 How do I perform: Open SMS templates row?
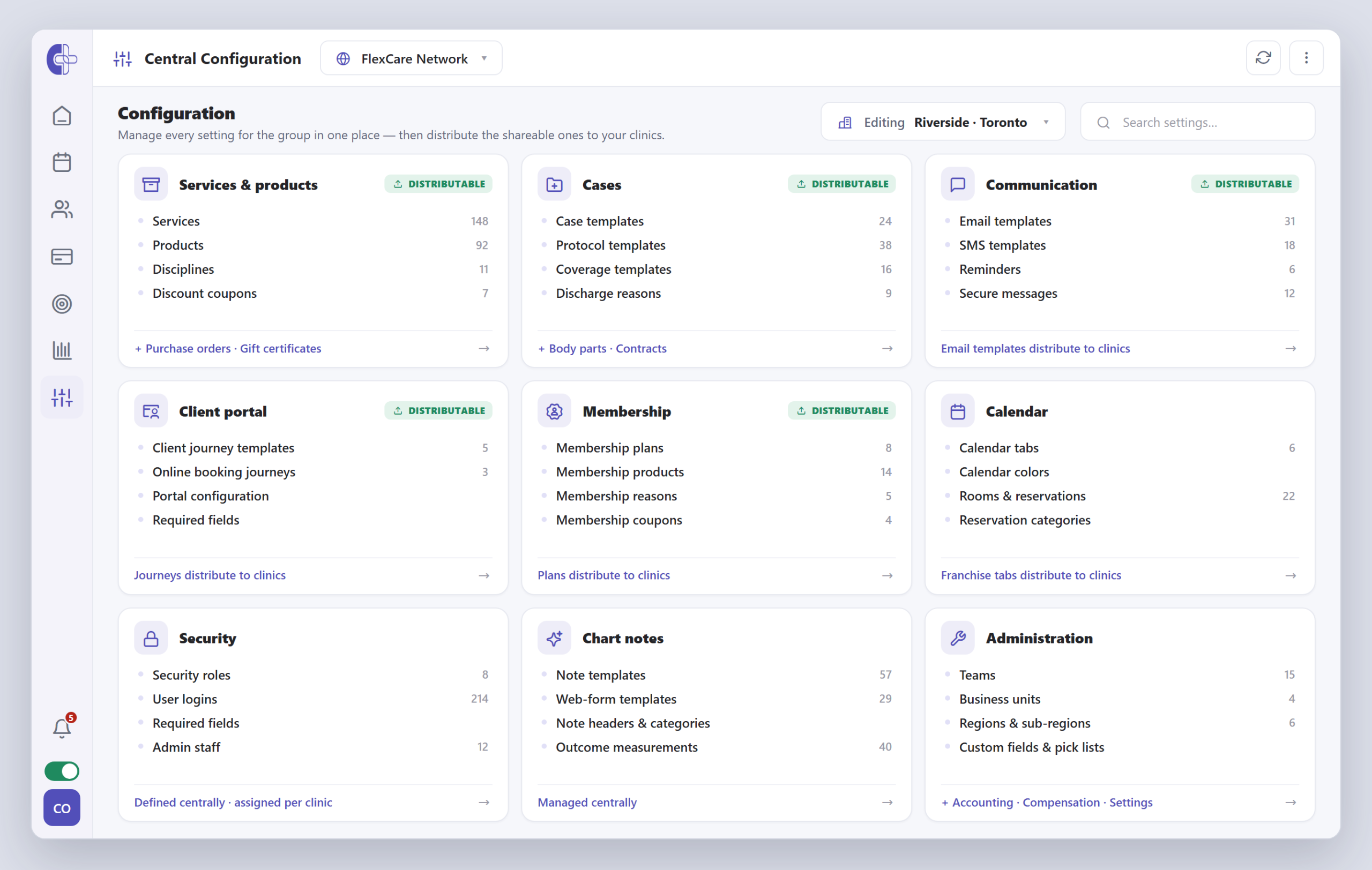[1120, 245]
